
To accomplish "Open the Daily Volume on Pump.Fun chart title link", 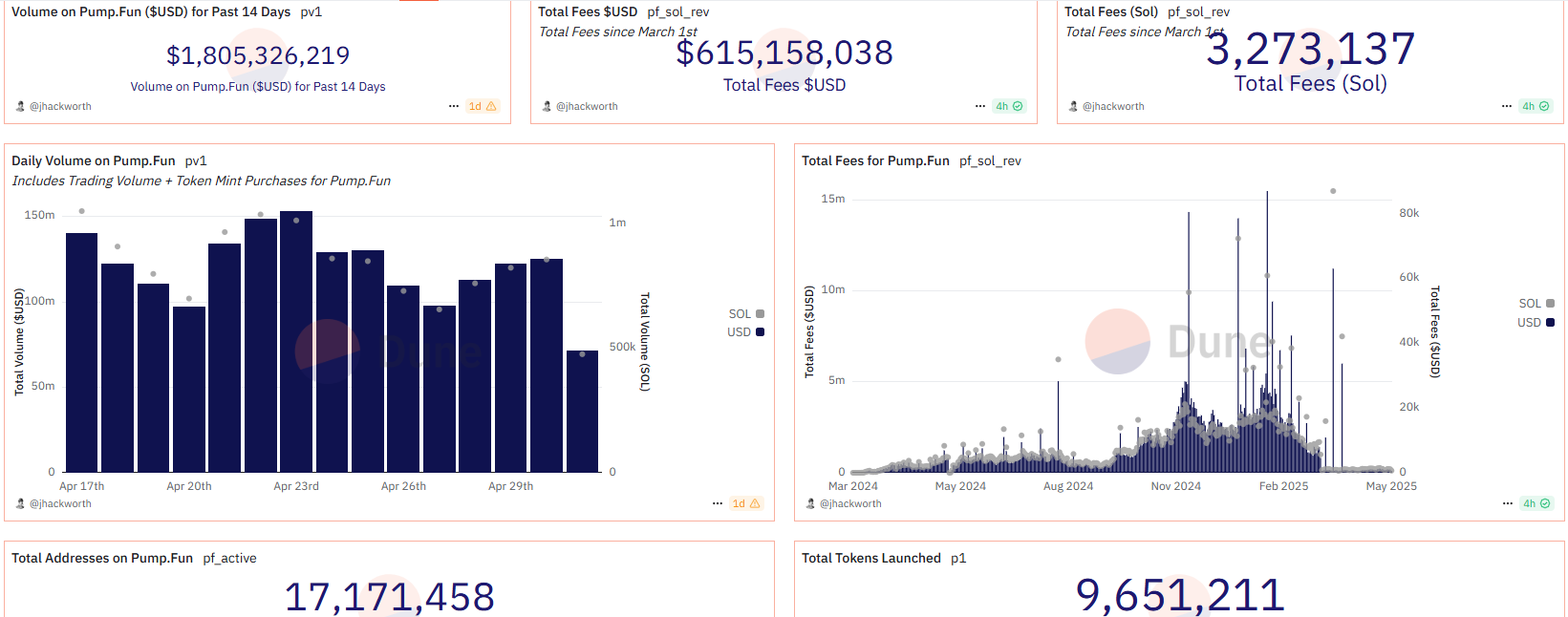I will (x=94, y=160).
